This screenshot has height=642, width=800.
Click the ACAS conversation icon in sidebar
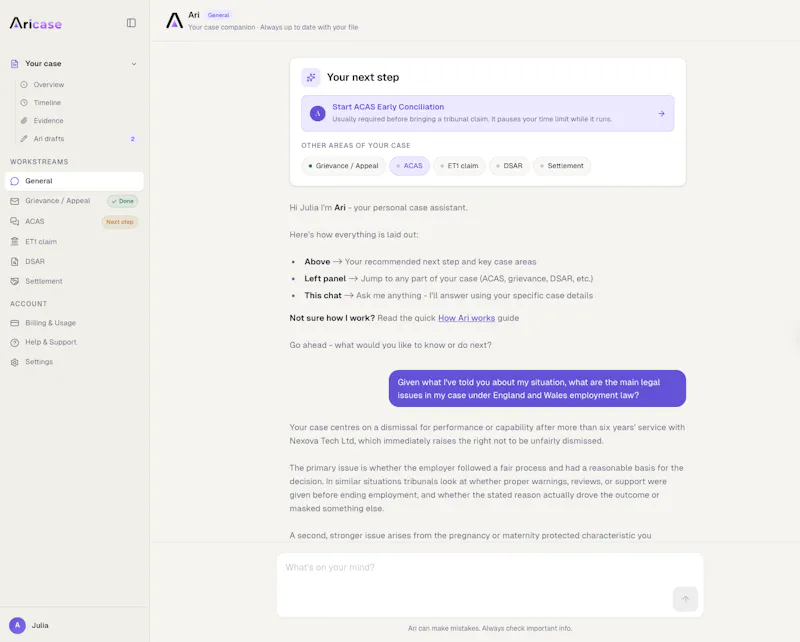tap(14, 221)
